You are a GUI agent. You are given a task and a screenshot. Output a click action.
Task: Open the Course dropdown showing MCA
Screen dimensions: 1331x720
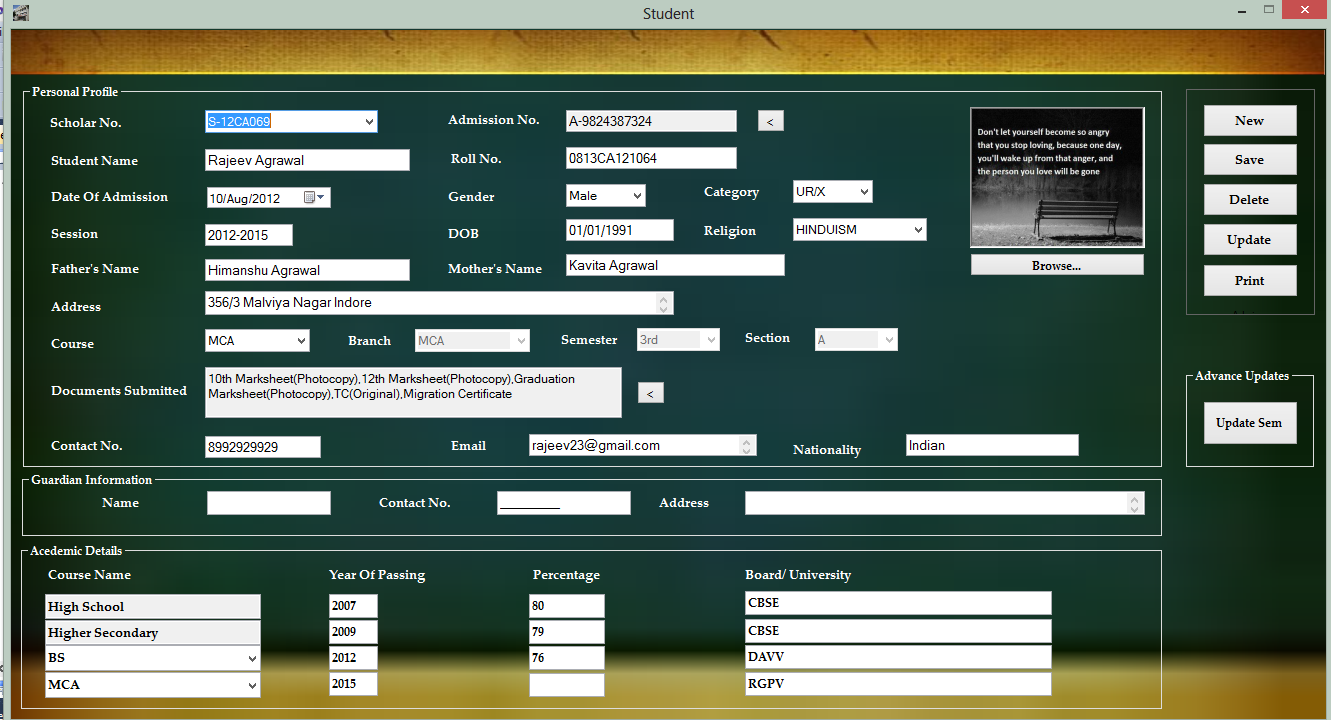(301, 340)
